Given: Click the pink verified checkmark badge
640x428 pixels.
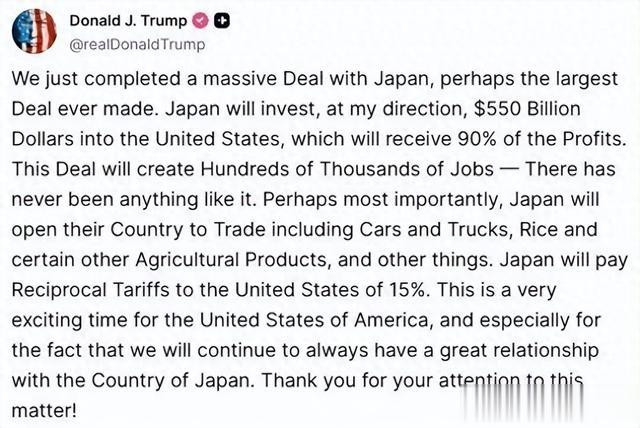Looking at the screenshot, I should [200, 20].
